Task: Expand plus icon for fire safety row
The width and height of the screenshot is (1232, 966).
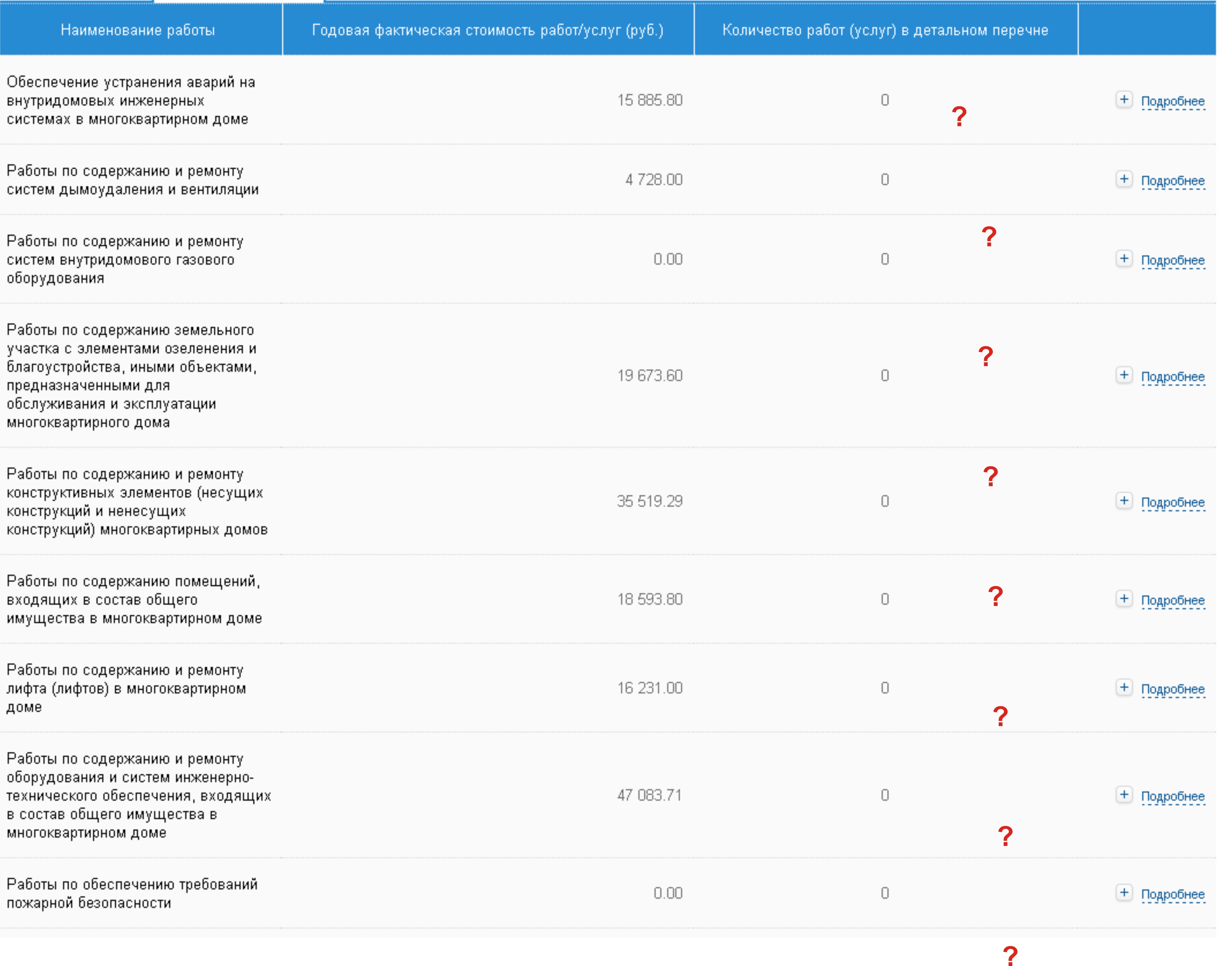Action: point(1124,892)
